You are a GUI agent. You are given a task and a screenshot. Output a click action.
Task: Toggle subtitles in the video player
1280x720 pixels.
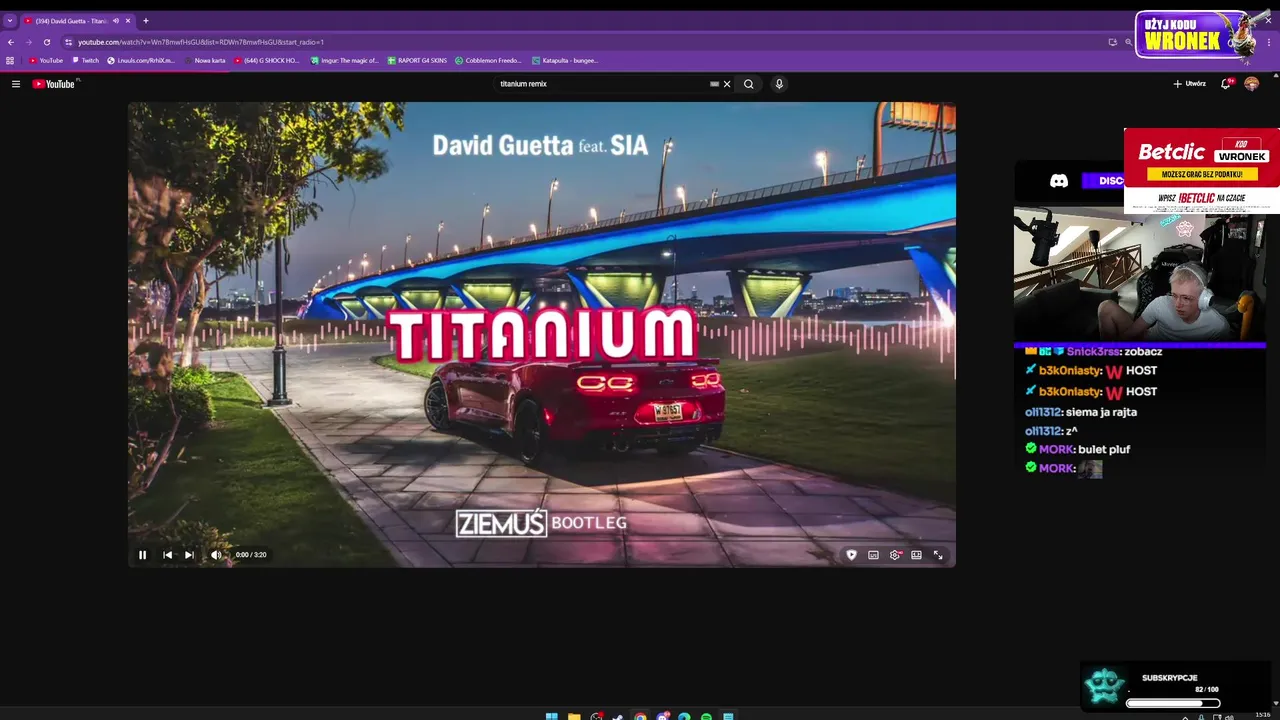pos(873,555)
